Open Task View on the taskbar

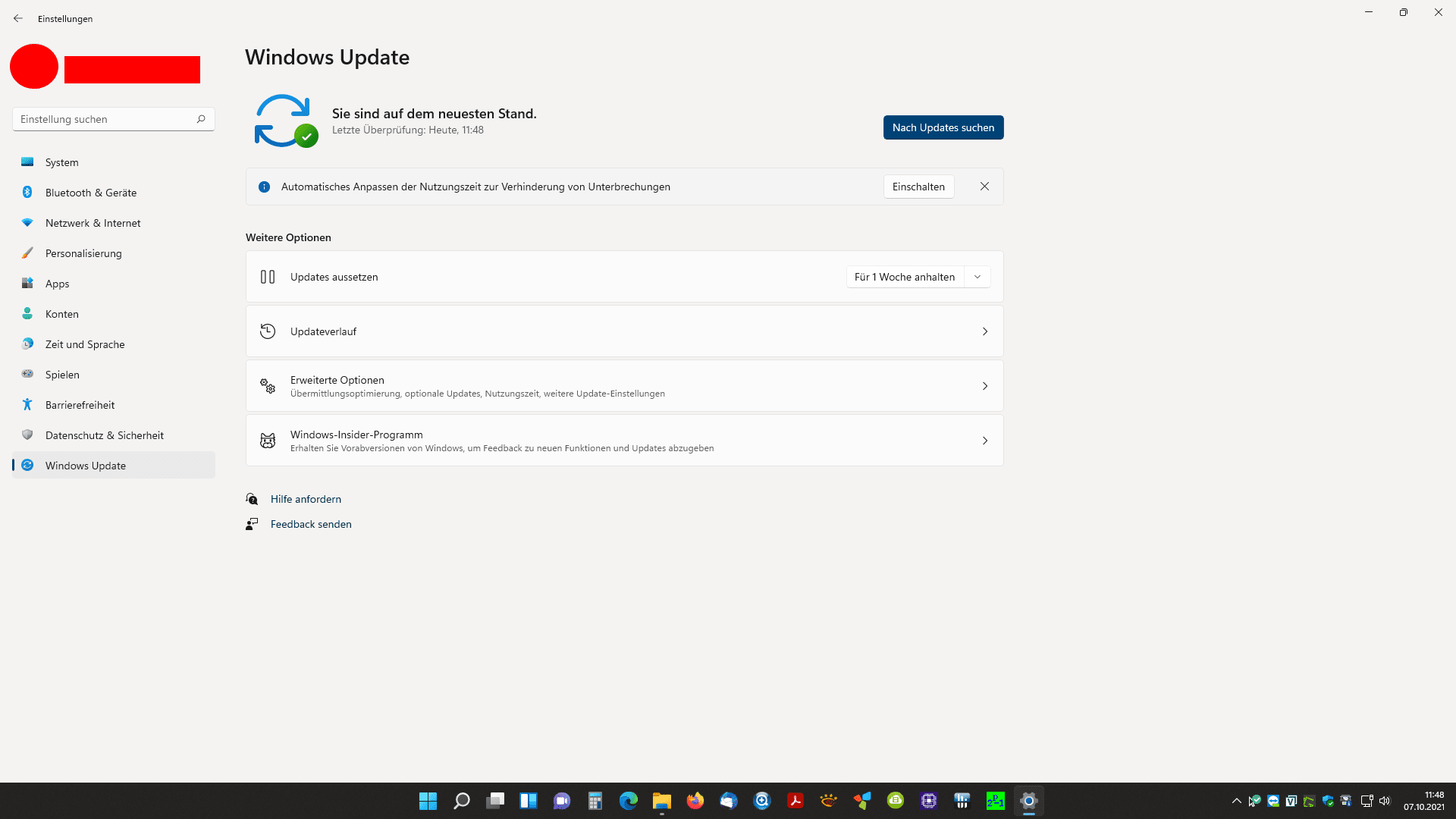tap(495, 801)
